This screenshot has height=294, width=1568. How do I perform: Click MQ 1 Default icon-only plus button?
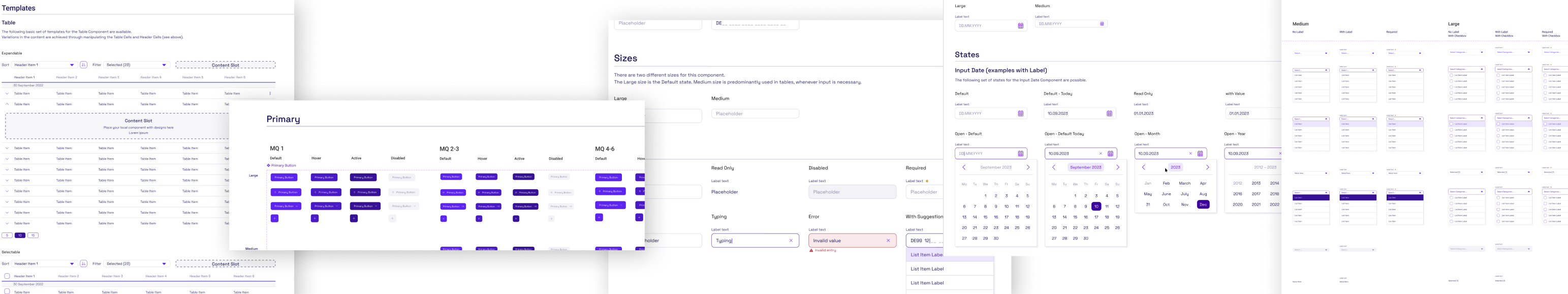point(274,218)
